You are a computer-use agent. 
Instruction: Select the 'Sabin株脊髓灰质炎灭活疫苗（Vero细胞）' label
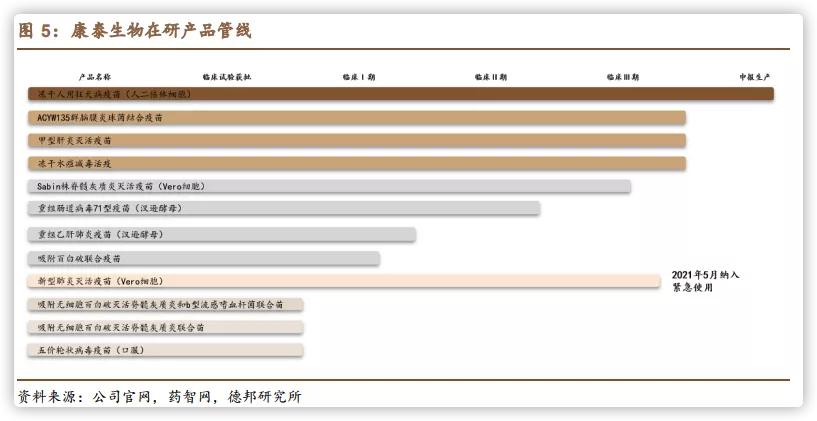(x=121, y=186)
